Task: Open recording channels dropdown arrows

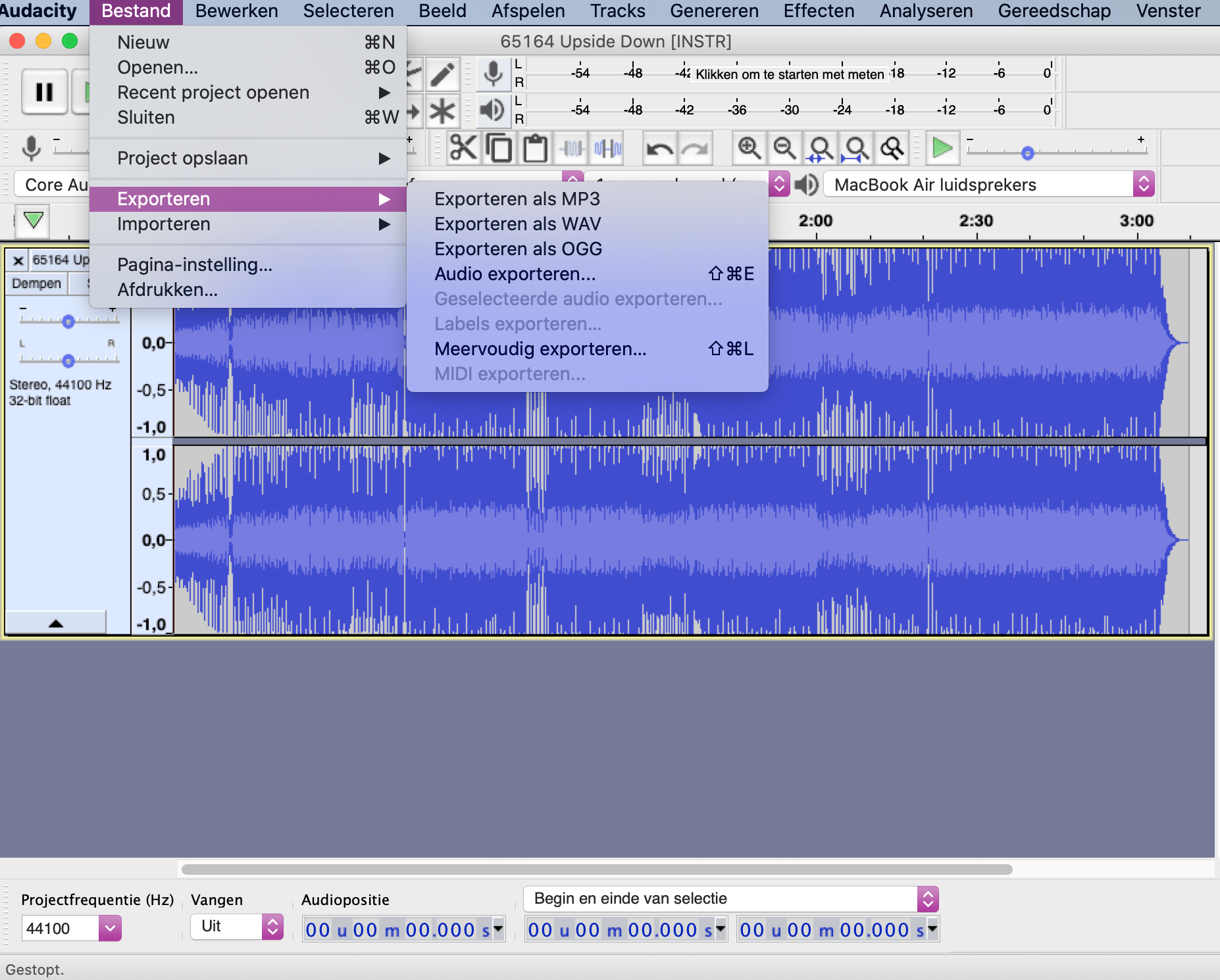Action: (x=779, y=184)
